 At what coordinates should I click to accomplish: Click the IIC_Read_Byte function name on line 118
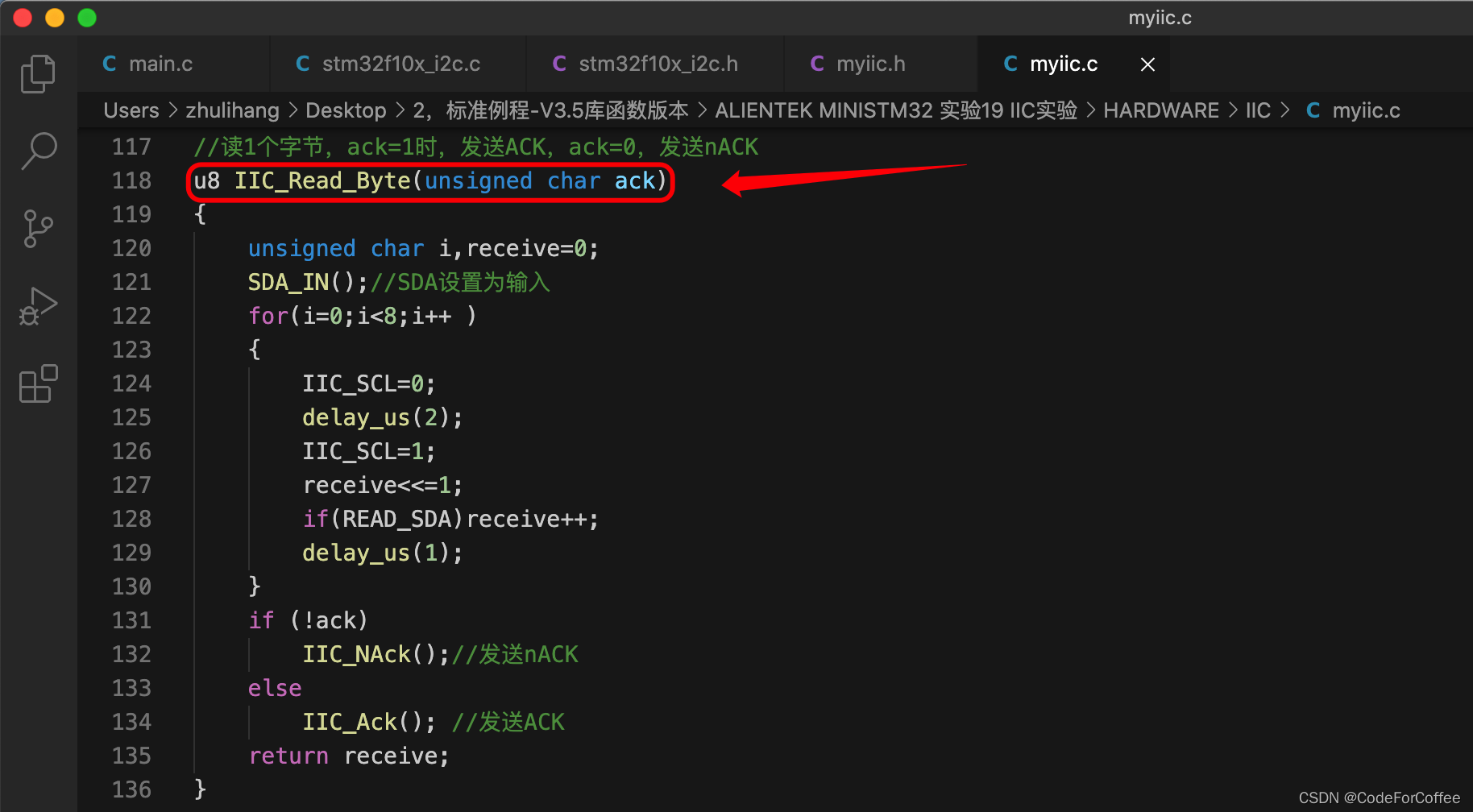point(322,181)
